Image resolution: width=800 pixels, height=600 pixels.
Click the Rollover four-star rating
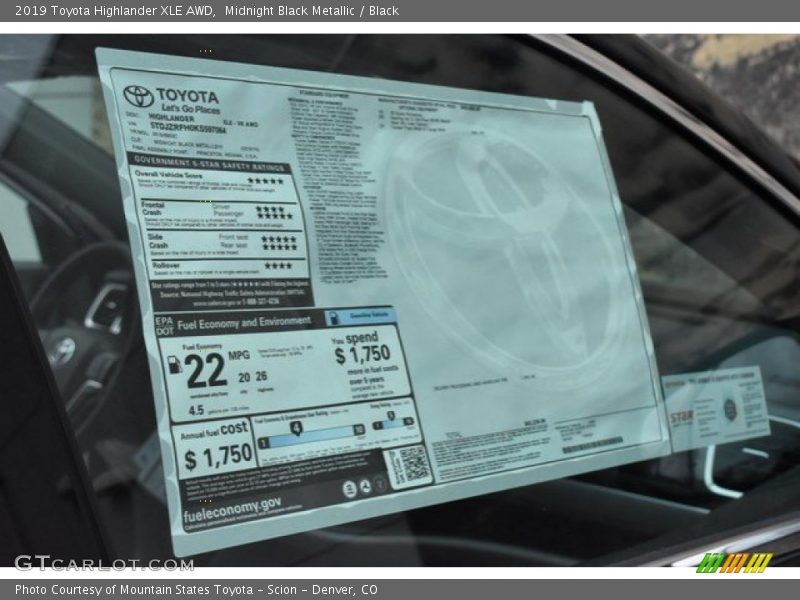coord(277,266)
